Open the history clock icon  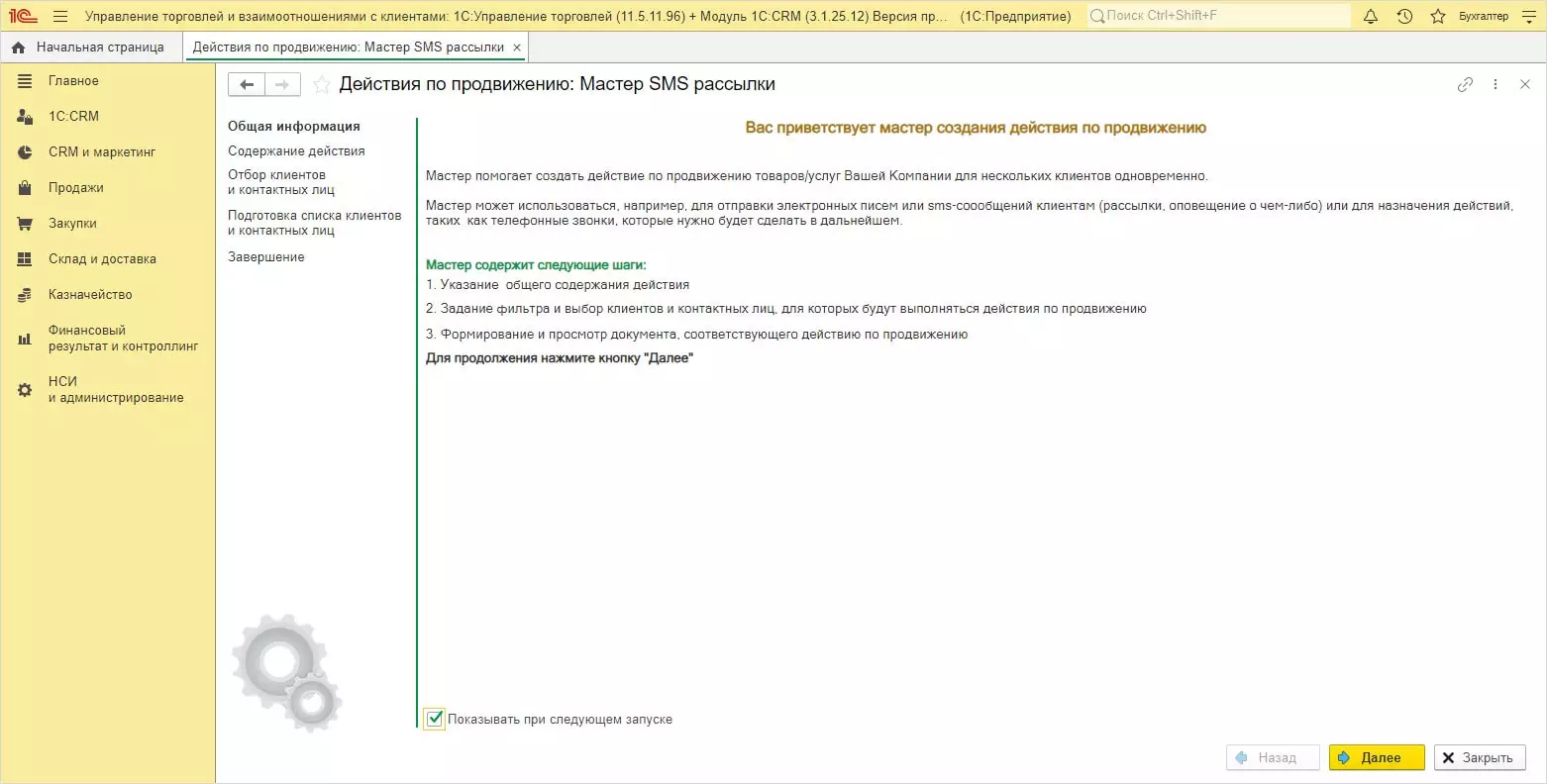tap(1404, 16)
